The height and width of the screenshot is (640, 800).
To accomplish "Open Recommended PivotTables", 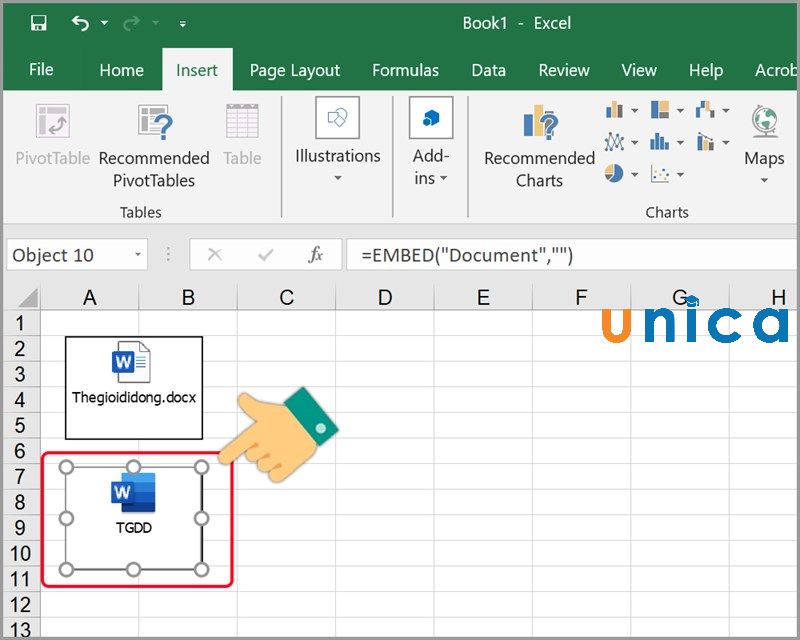I will tap(154, 147).
